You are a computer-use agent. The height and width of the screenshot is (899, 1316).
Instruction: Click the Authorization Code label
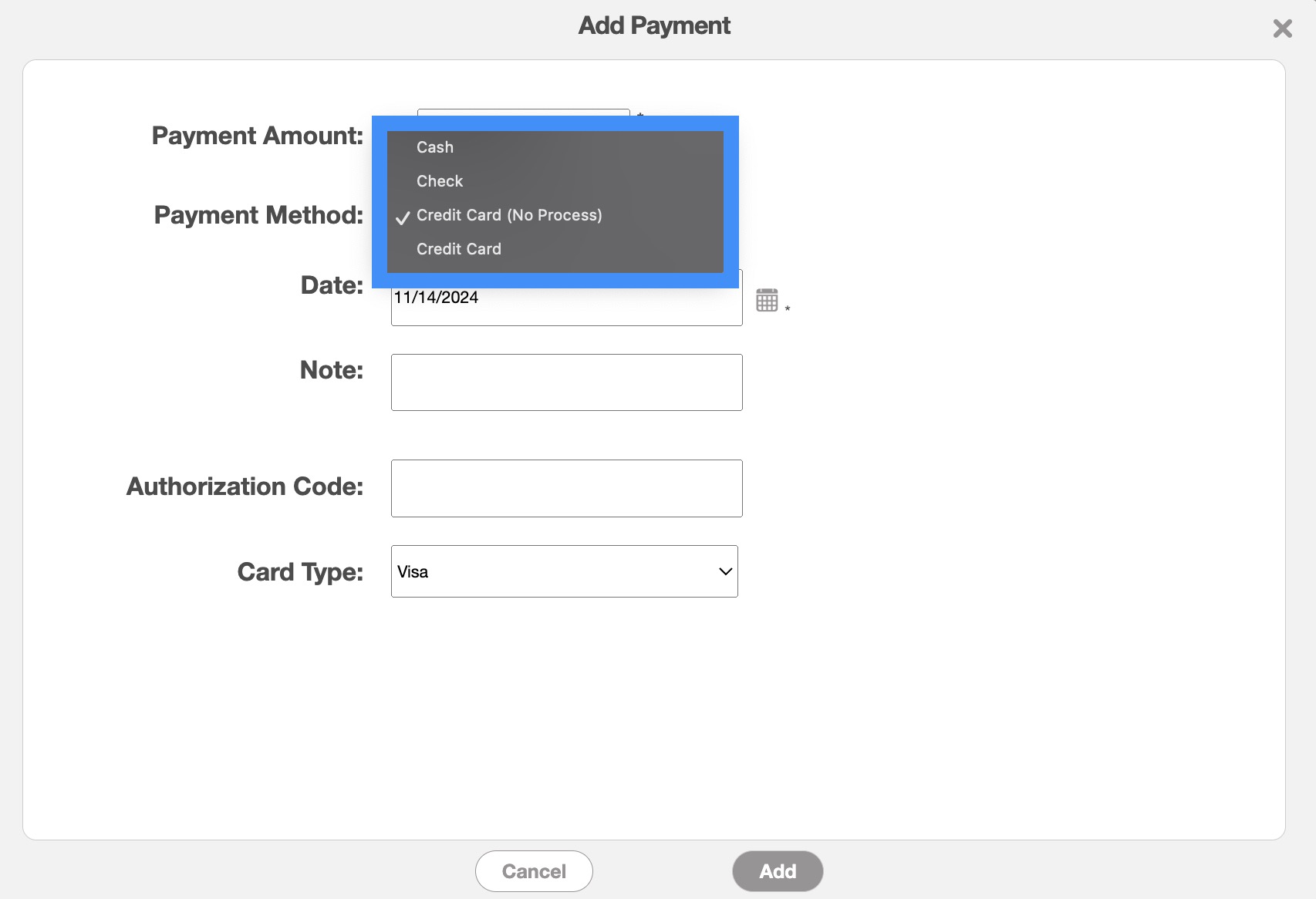(x=245, y=487)
